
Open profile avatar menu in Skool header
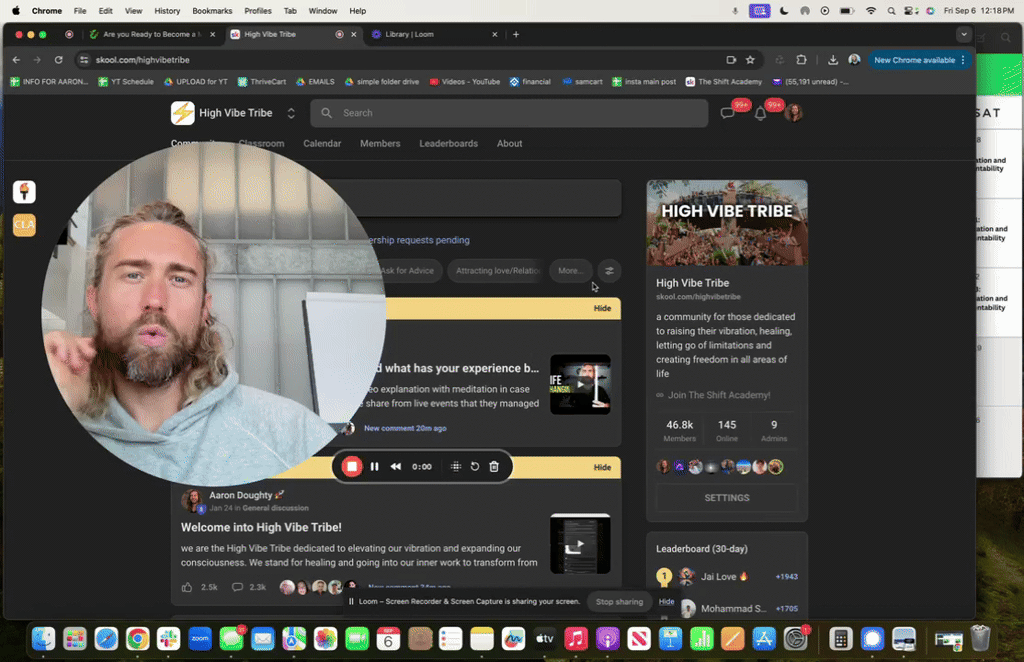(794, 113)
